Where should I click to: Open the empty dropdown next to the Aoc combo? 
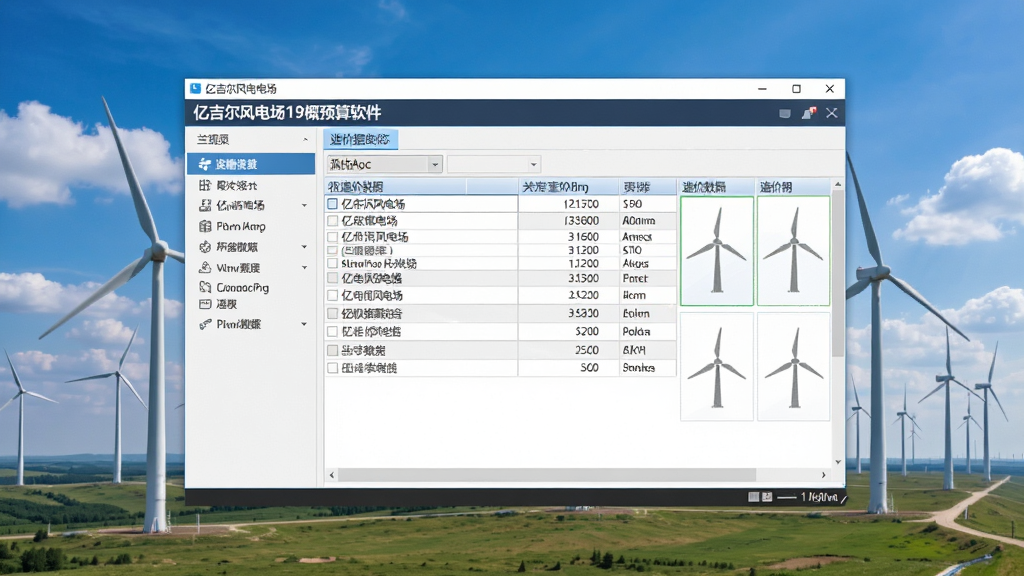point(494,165)
